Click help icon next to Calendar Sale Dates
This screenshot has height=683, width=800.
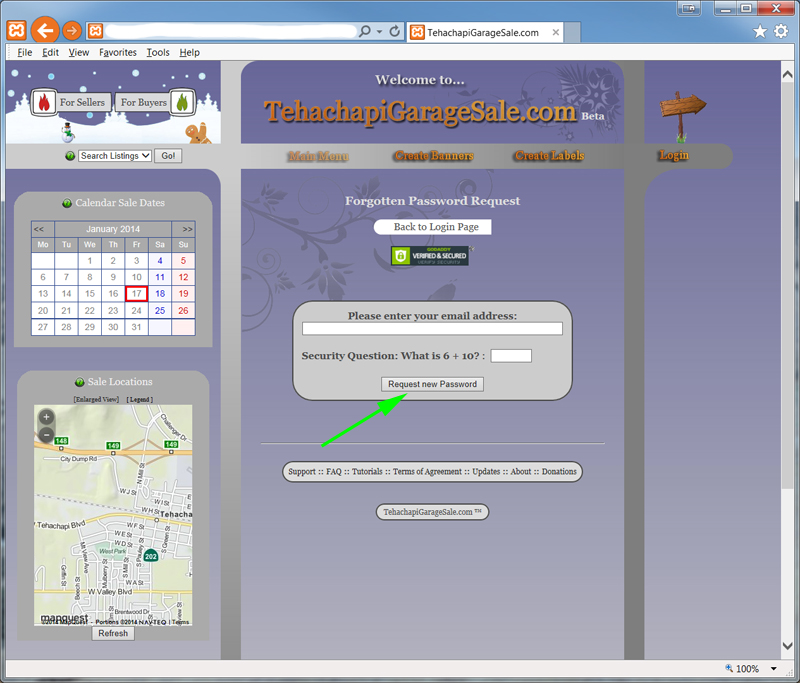point(67,203)
